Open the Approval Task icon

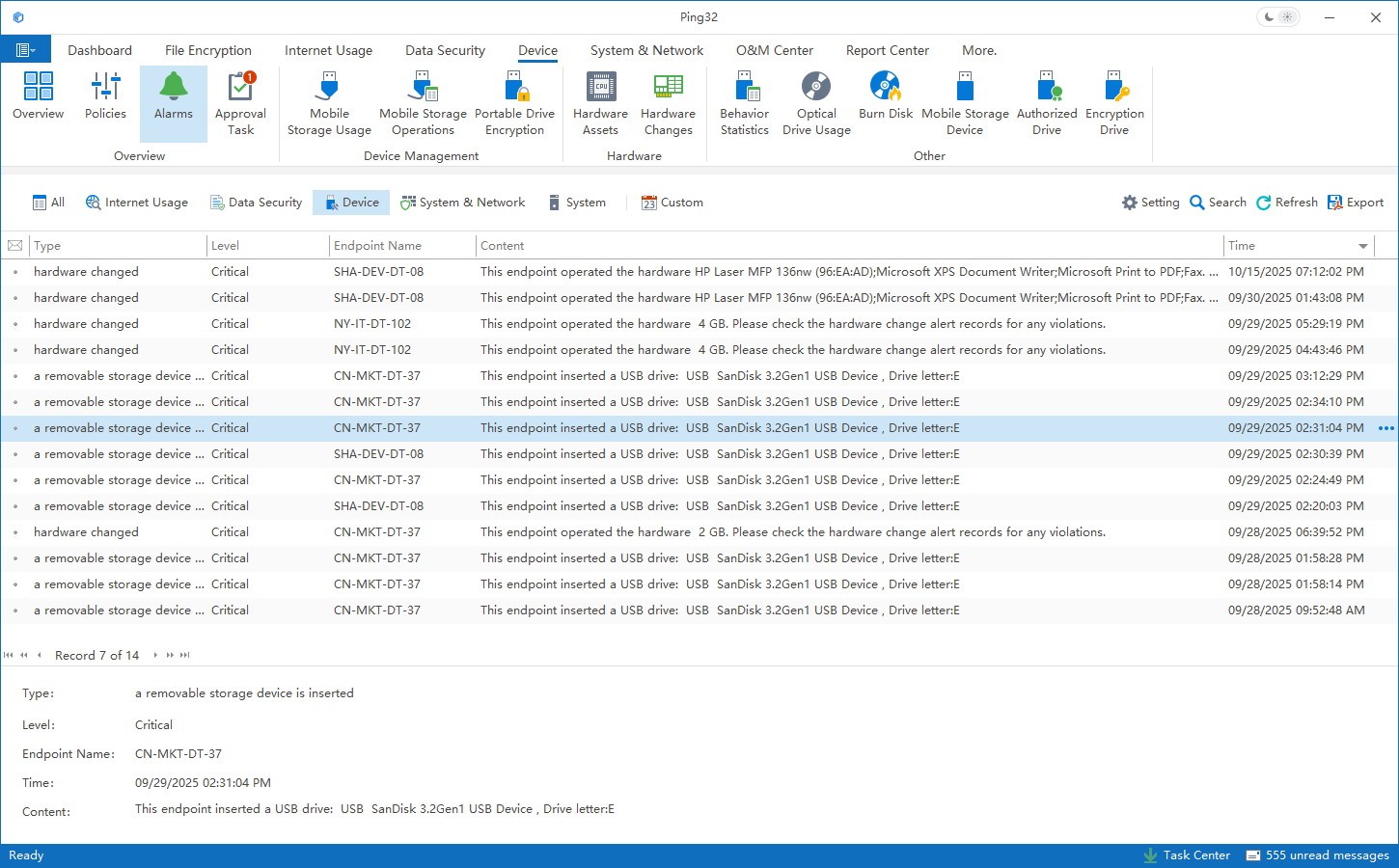[240, 103]
